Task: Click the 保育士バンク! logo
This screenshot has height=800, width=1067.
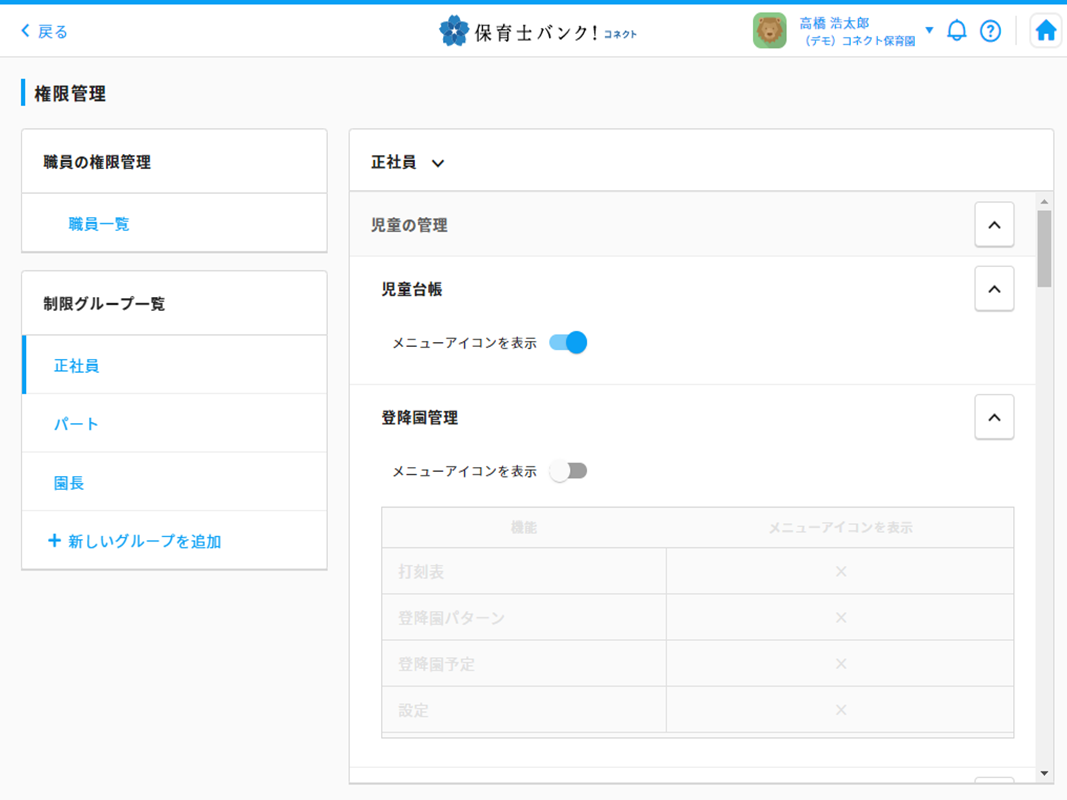Action: tap(538, 31)
